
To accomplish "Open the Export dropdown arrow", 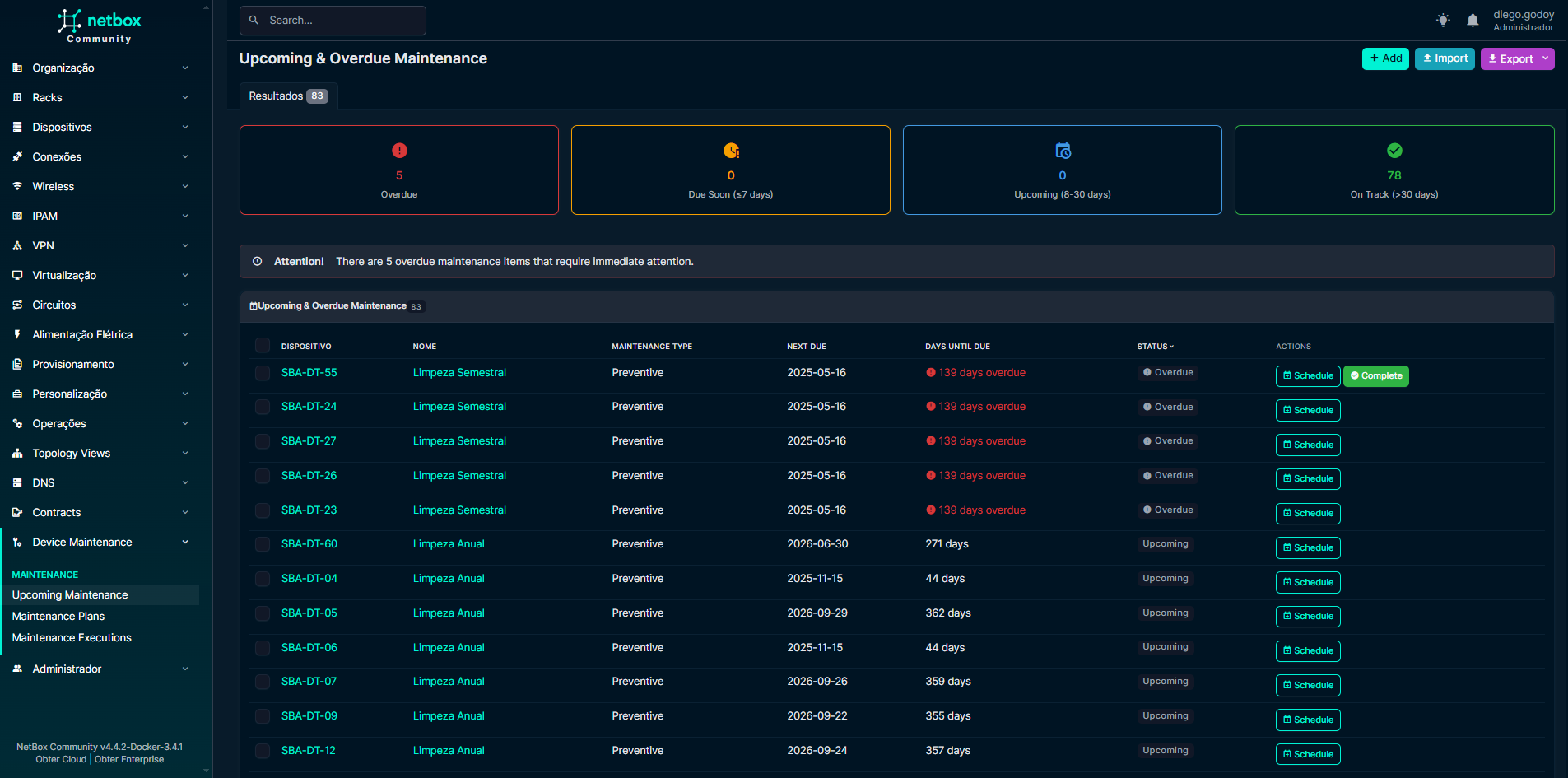I will pyautogui.click(x=1546, y=58).
